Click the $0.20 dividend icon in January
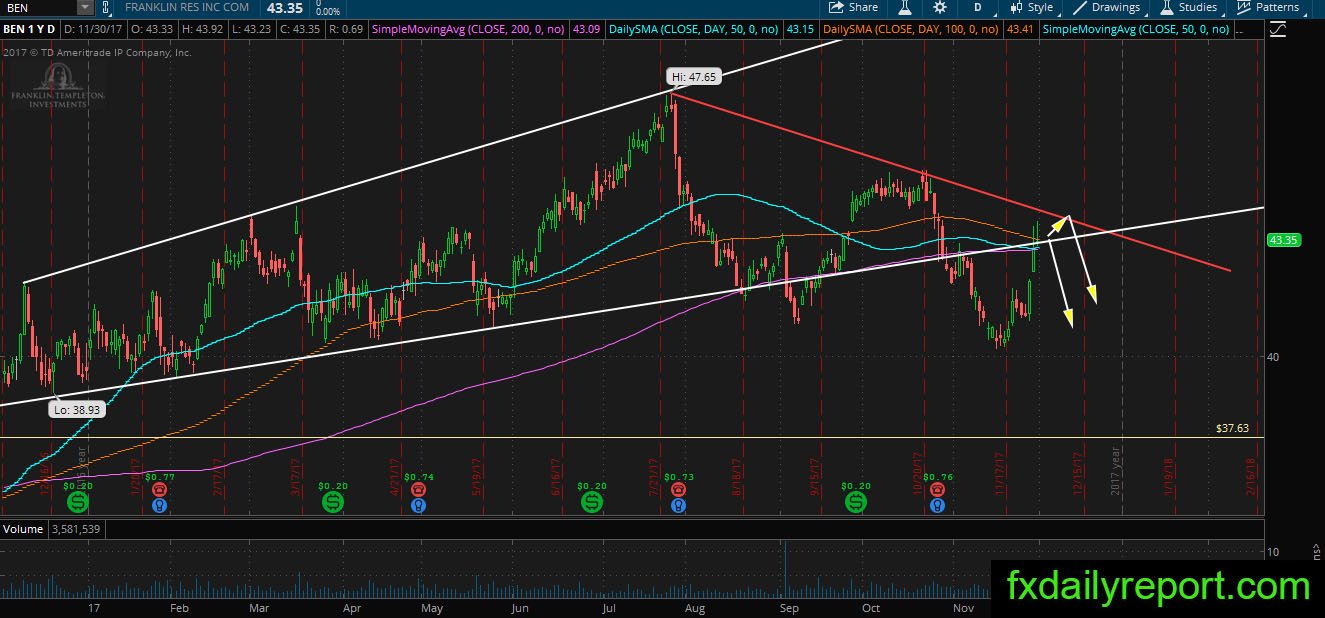 click(78, 501)
